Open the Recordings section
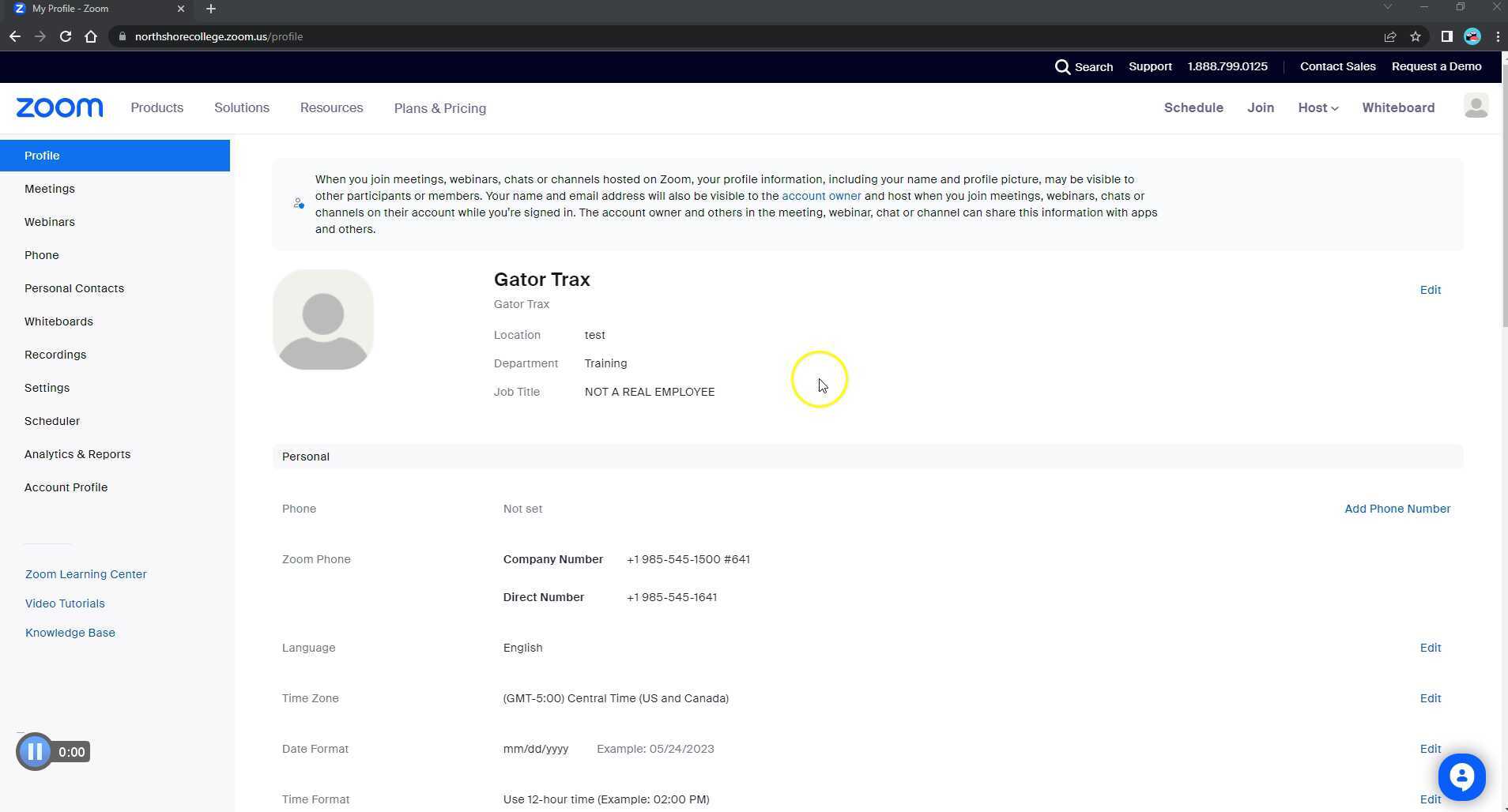 point(55,354)
